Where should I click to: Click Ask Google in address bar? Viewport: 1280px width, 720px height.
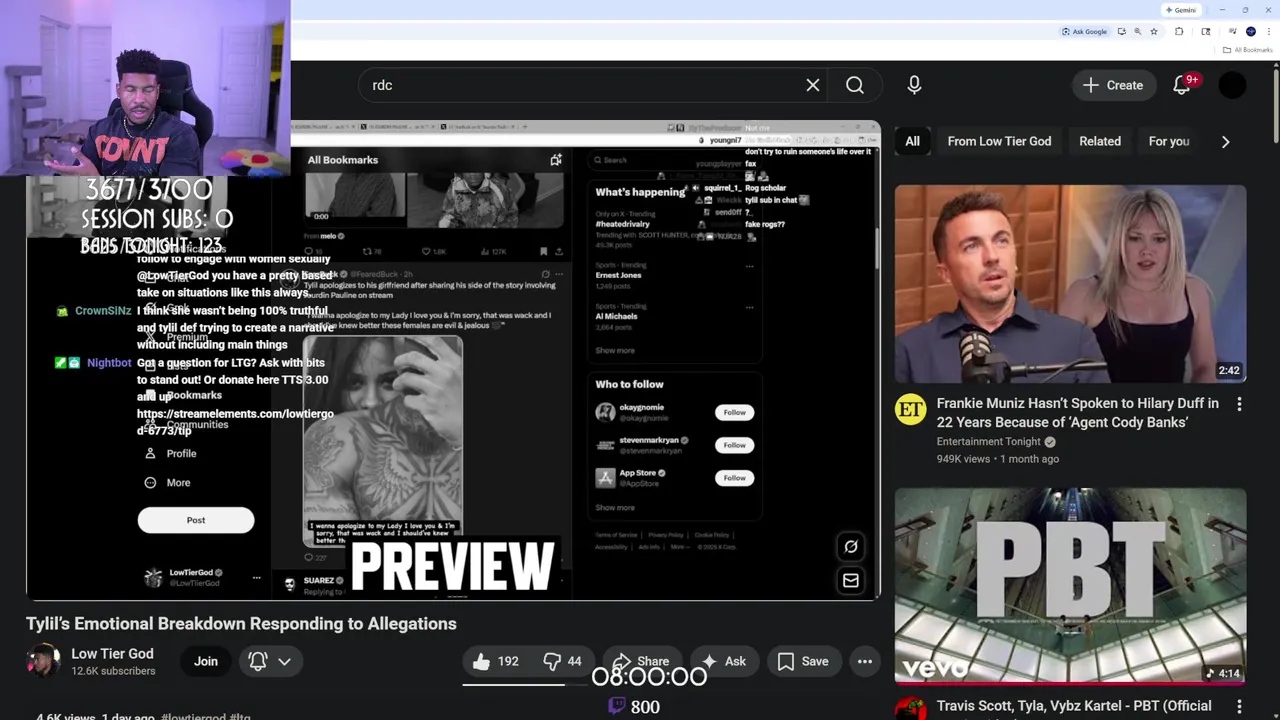[1084, 32]
